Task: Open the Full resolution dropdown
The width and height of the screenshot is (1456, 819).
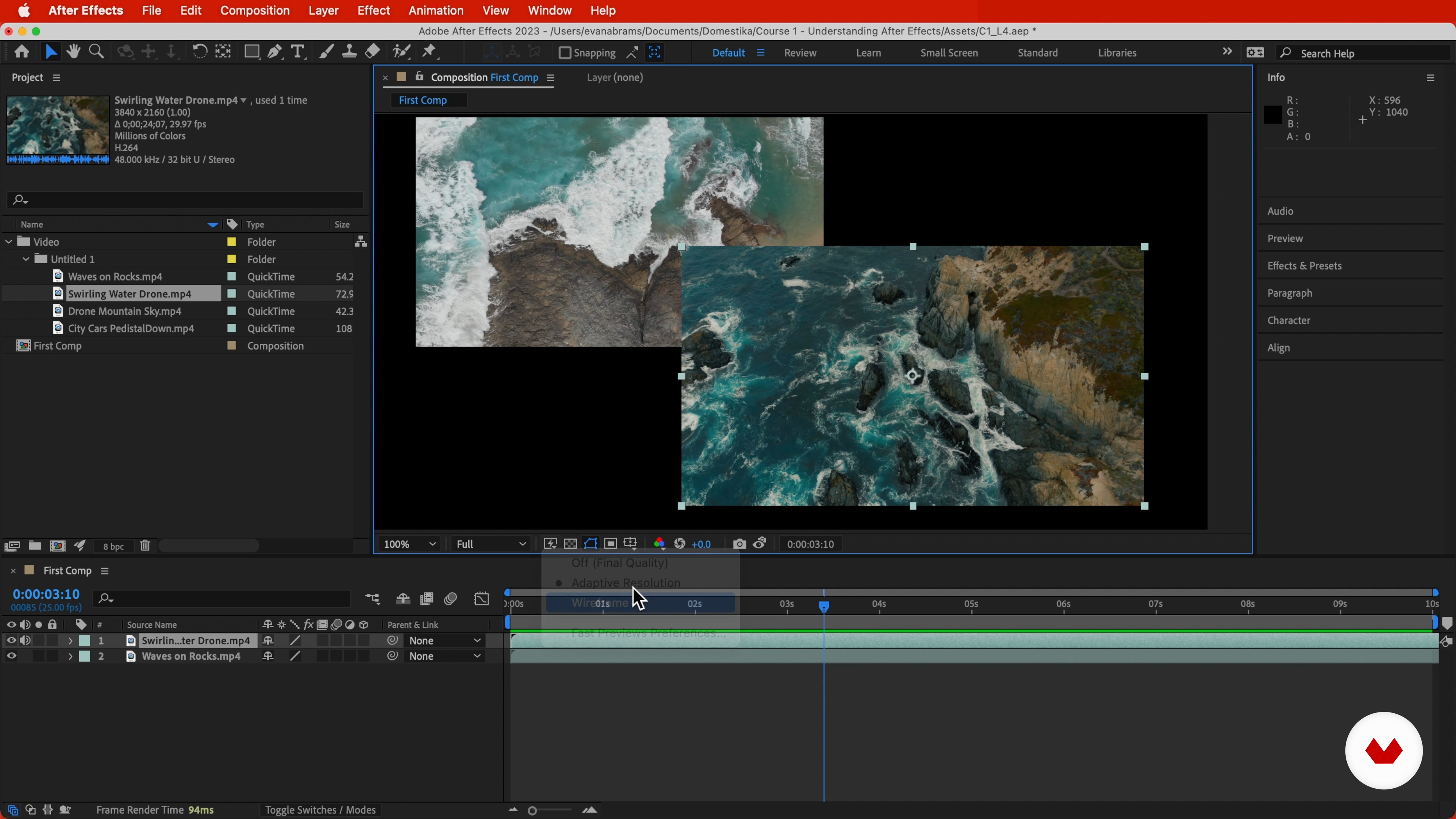Action: (491, 544)
